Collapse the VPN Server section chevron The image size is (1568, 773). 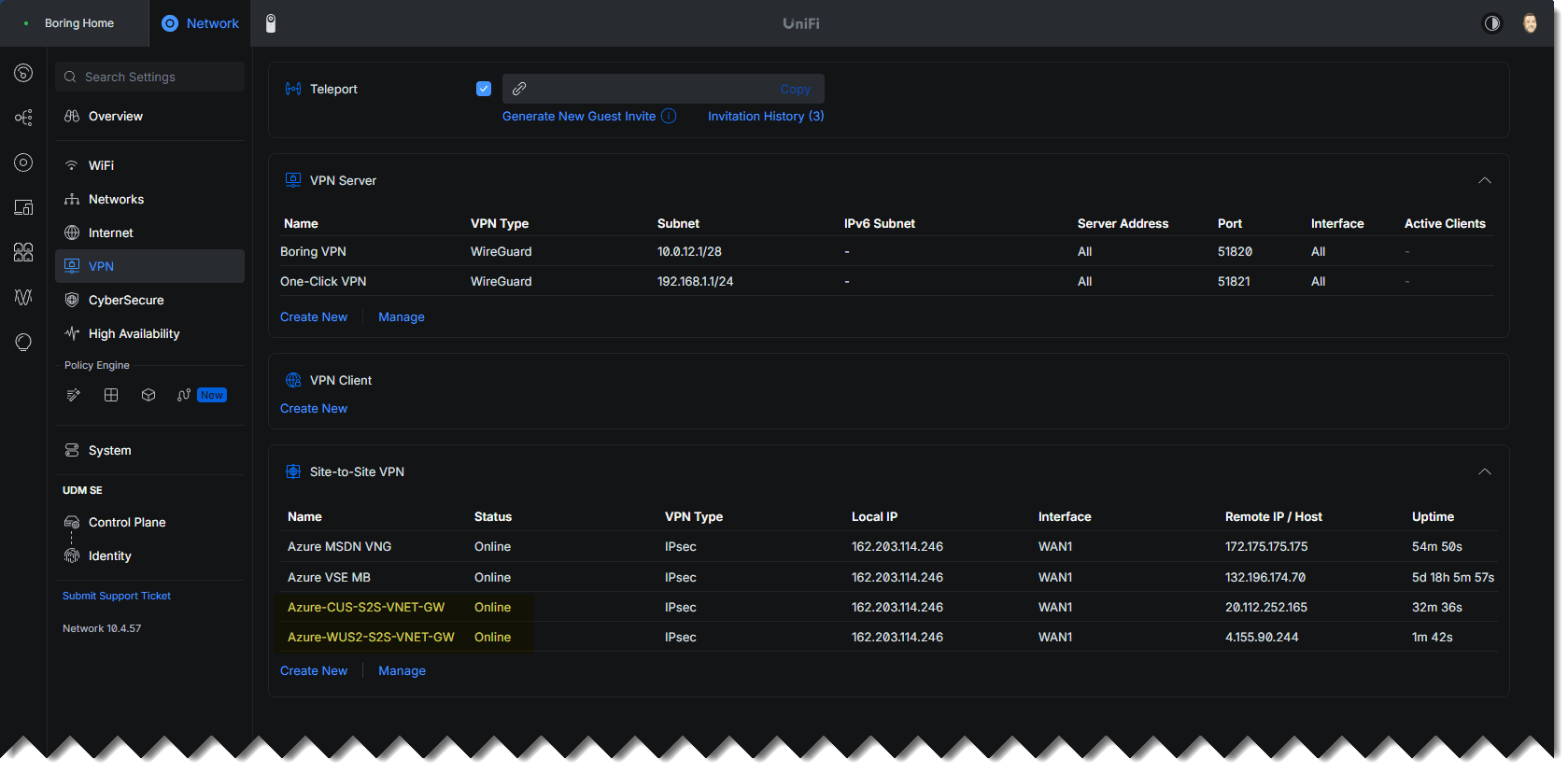point(1485,180)
